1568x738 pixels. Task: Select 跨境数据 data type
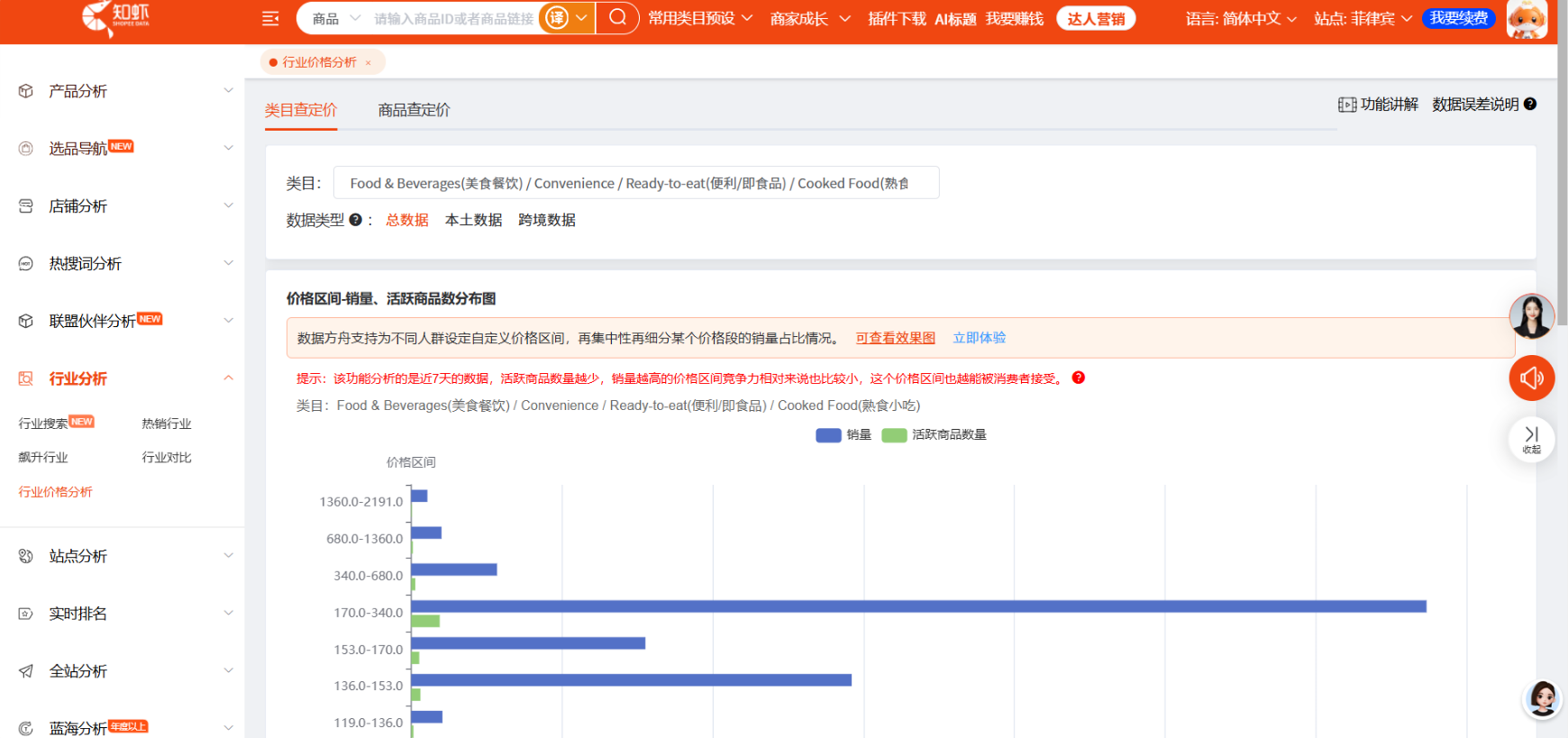click(547, 220)
